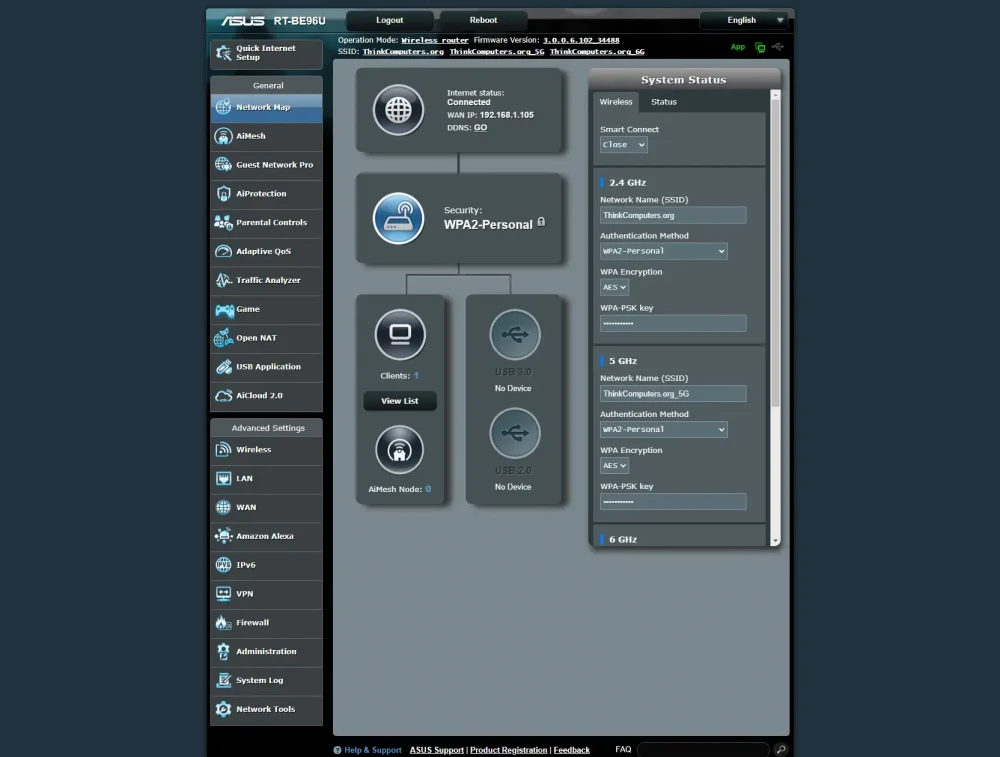This screenshot has height=757, width=1000.
Task: Click the Internet status globe icon
Action: [399, 110]
